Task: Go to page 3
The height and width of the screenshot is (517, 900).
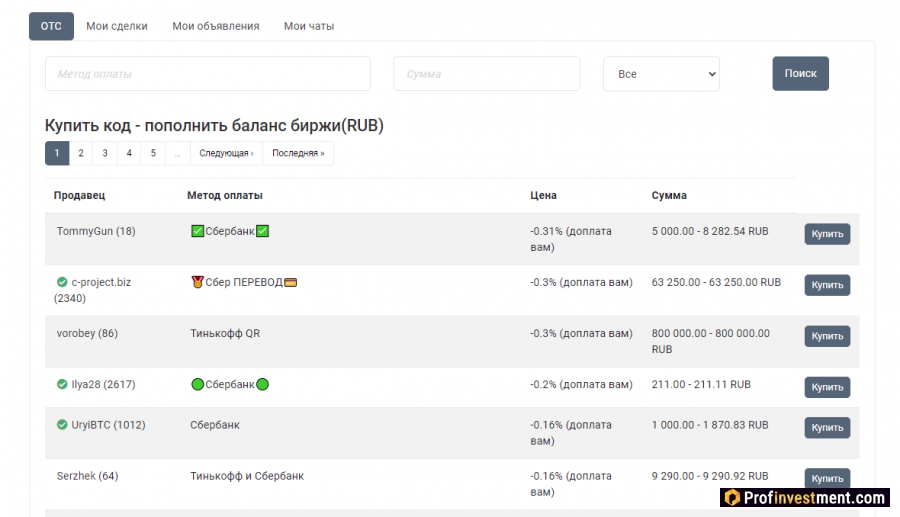Action: 105,153
